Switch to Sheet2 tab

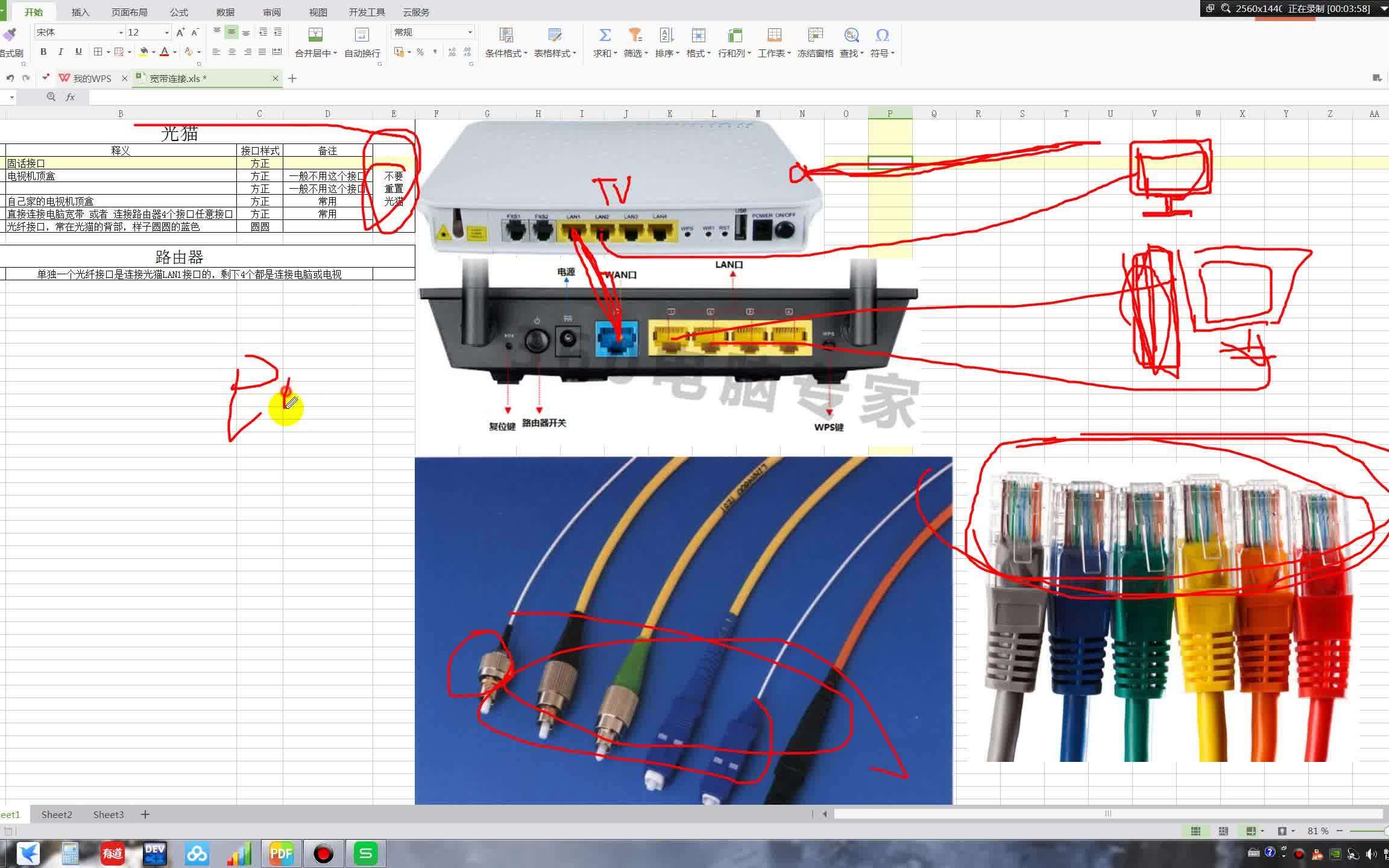(x=57, y=814)
